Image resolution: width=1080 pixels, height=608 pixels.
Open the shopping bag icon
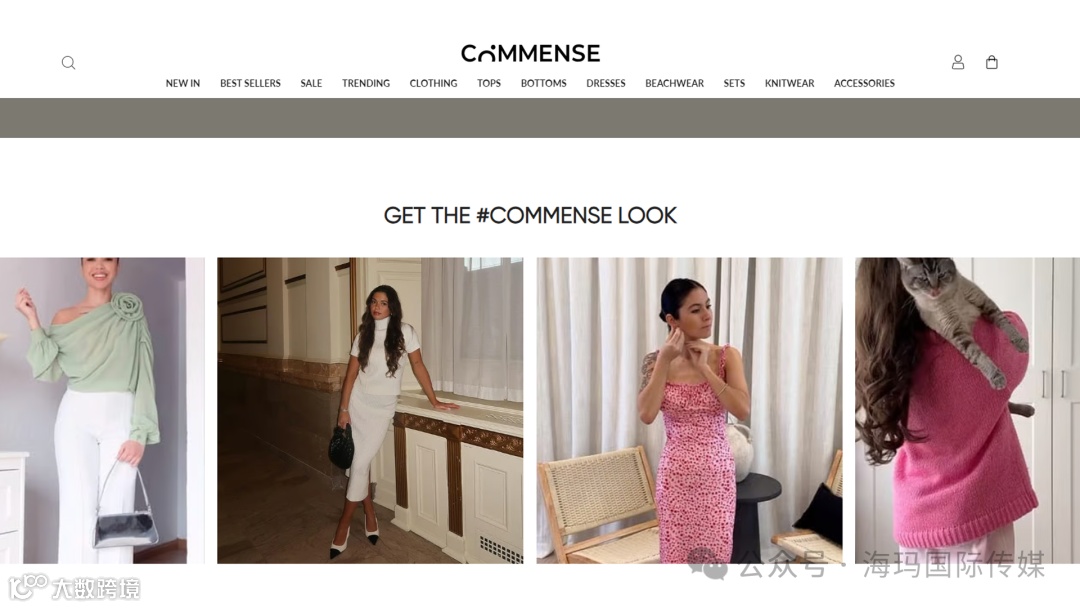point(991,62)
